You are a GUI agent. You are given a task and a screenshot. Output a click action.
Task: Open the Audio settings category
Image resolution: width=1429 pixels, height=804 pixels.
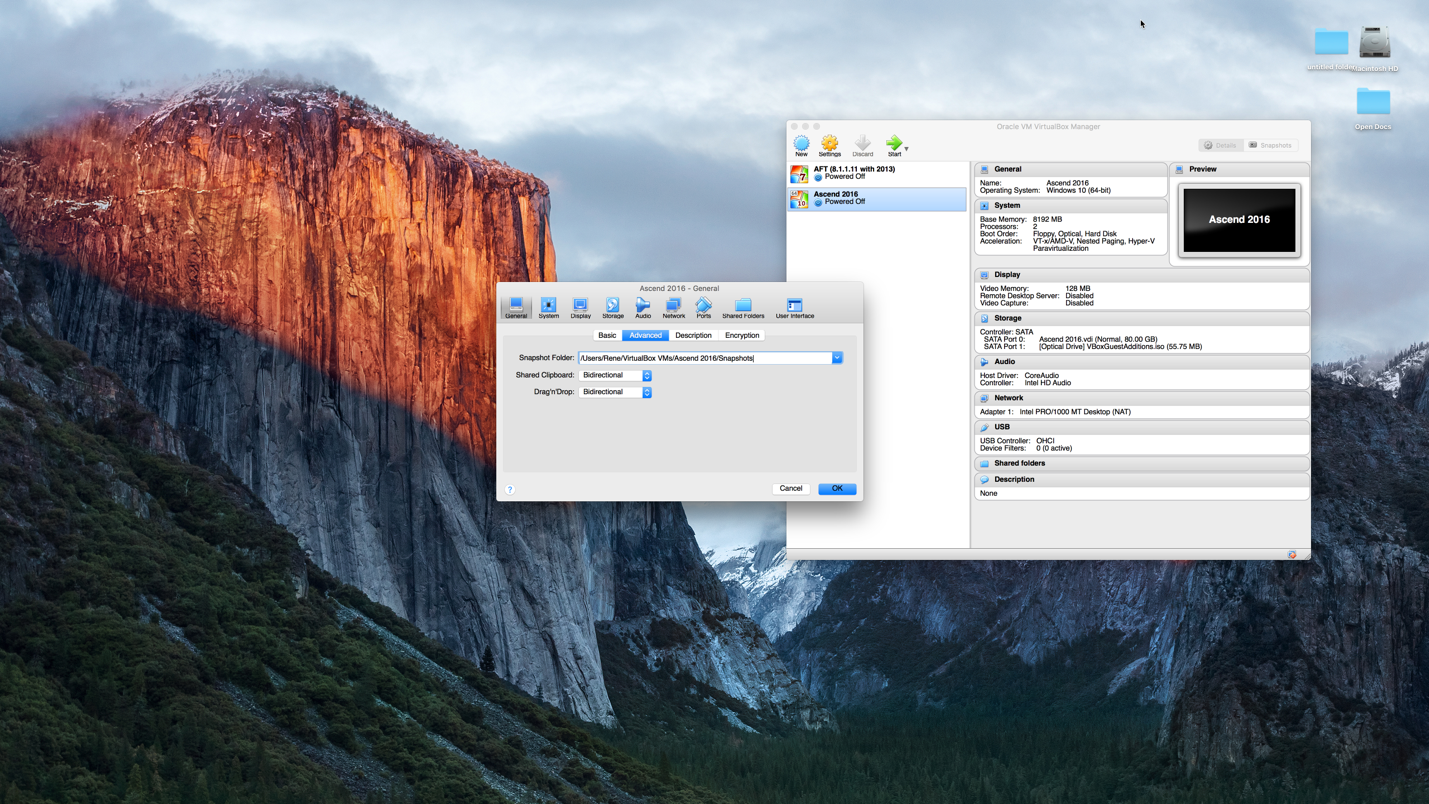point(643,307)
